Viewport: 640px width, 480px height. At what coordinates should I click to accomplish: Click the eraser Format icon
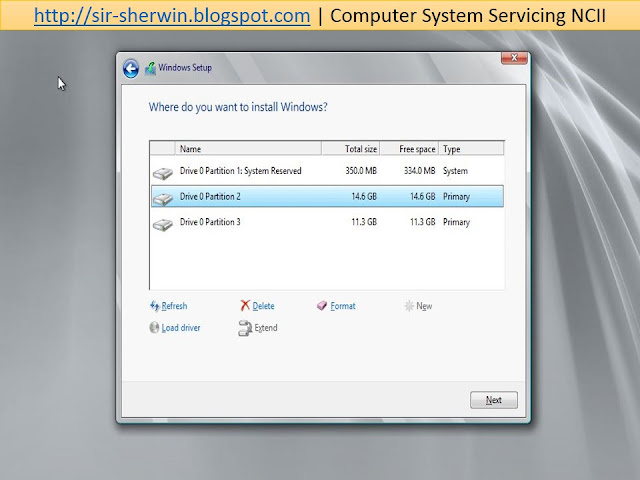322,306
